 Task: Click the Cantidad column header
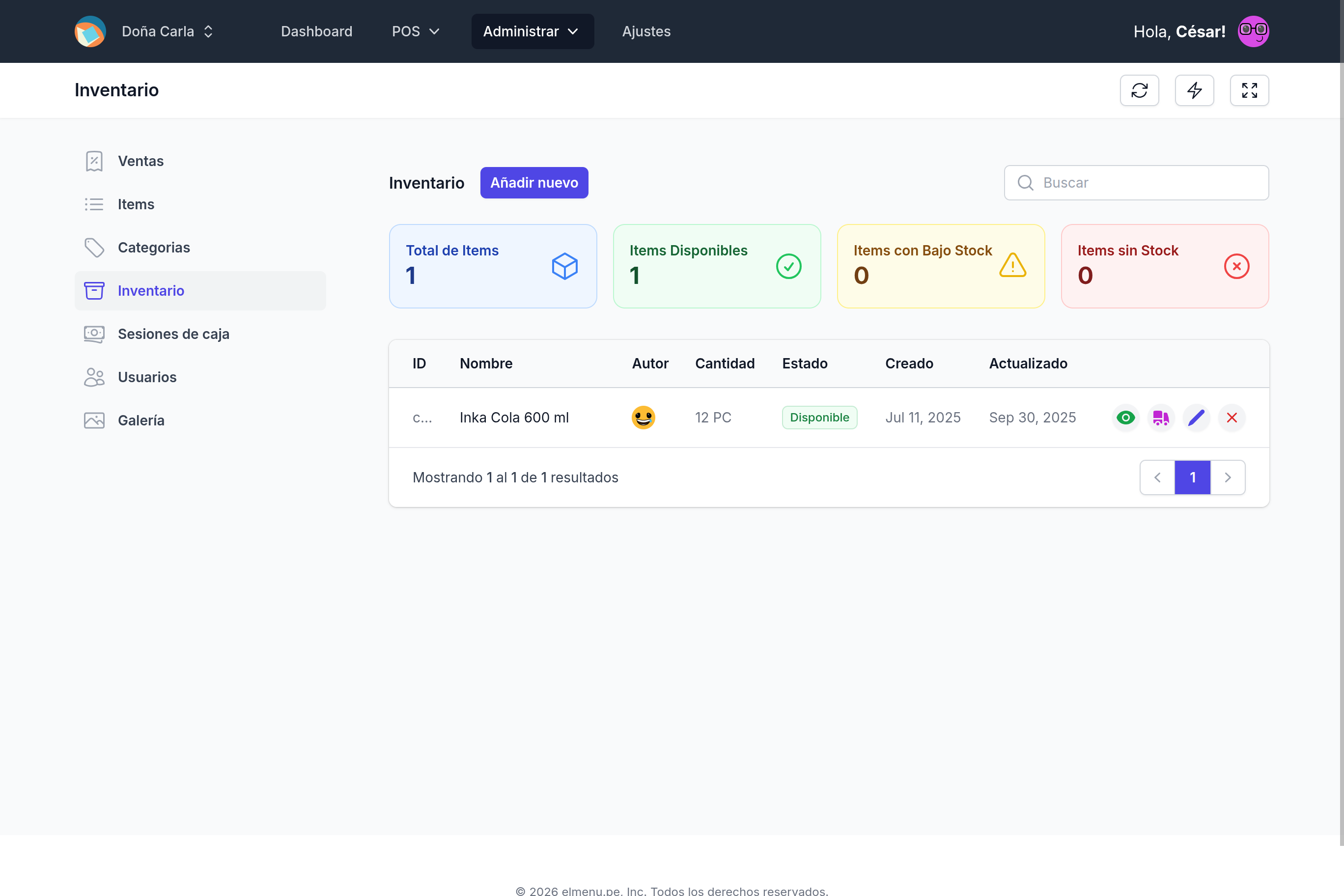[725, 364]
